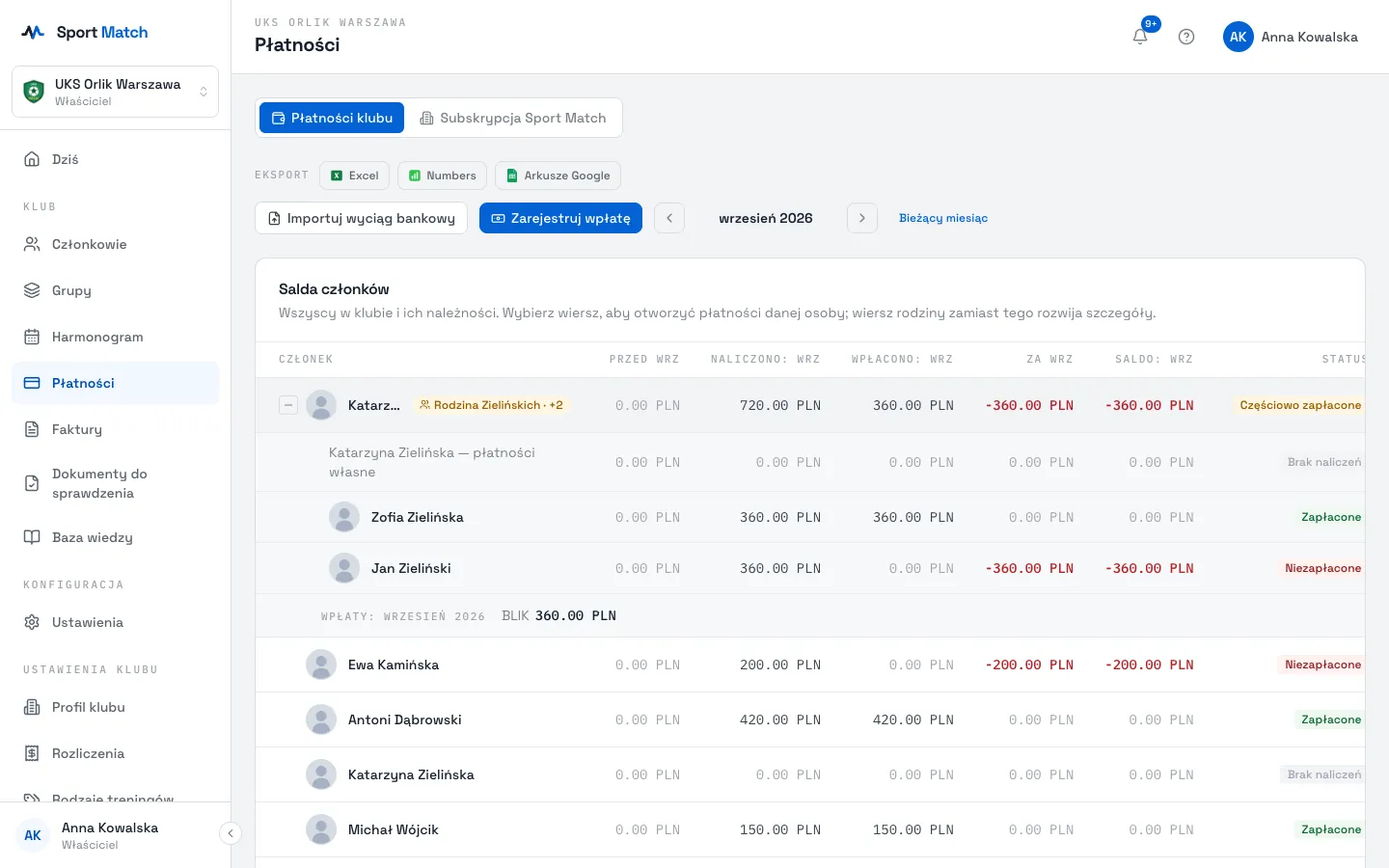The width and height of the screenshot is (1389, 868).
Task: Switch to the Subskrypcja Sport Match tab
Action: pos(513,118)
